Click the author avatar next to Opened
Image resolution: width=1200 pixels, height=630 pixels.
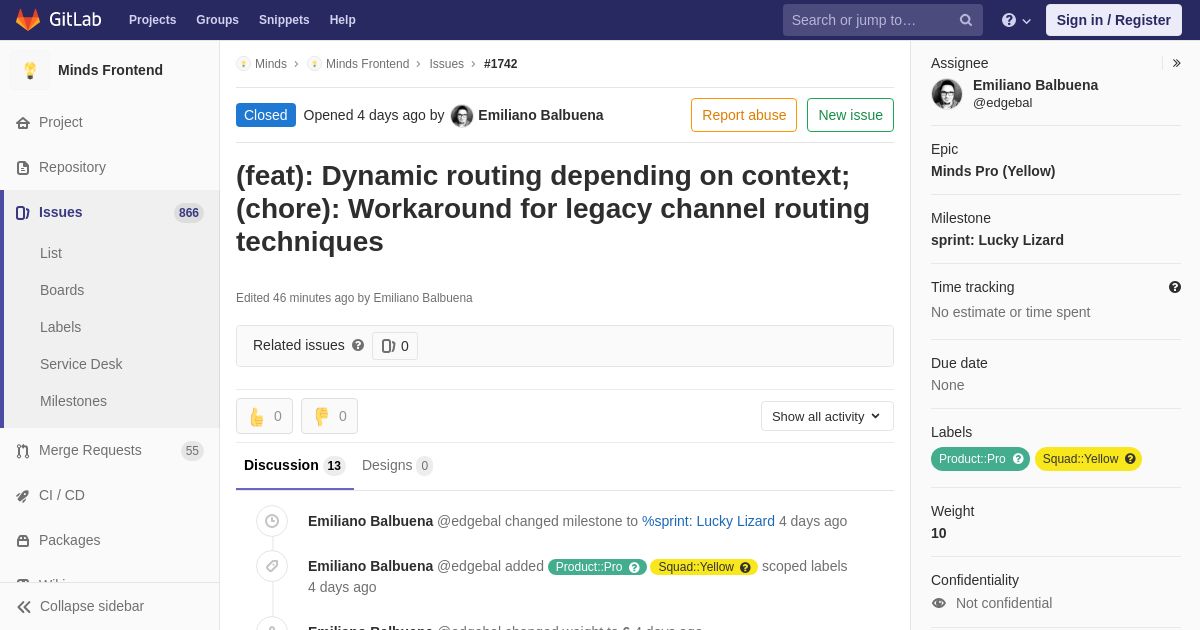tap(462, 116)
